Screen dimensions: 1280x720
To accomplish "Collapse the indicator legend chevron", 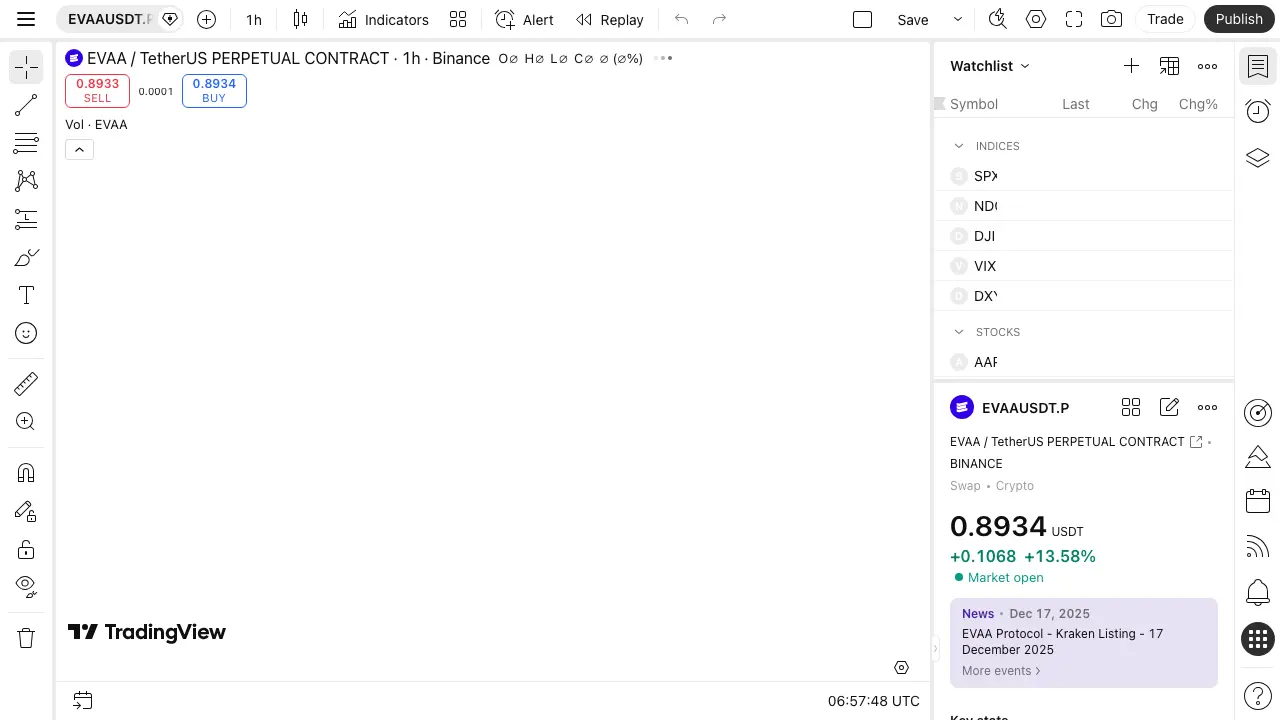I will (79, 150).
